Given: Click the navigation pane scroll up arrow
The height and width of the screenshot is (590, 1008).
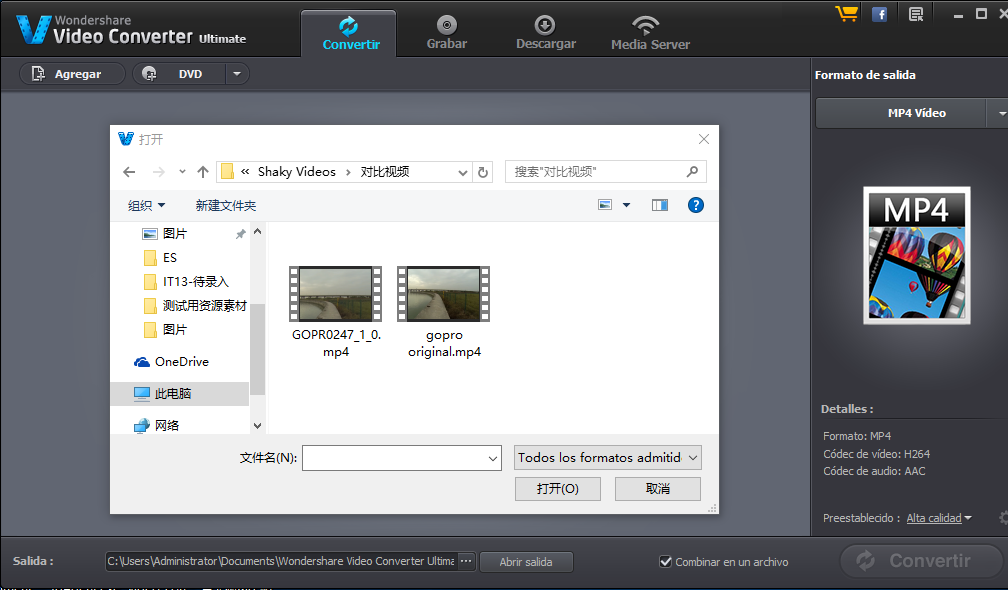Looking at the screenshot, I should coord(258,231).
